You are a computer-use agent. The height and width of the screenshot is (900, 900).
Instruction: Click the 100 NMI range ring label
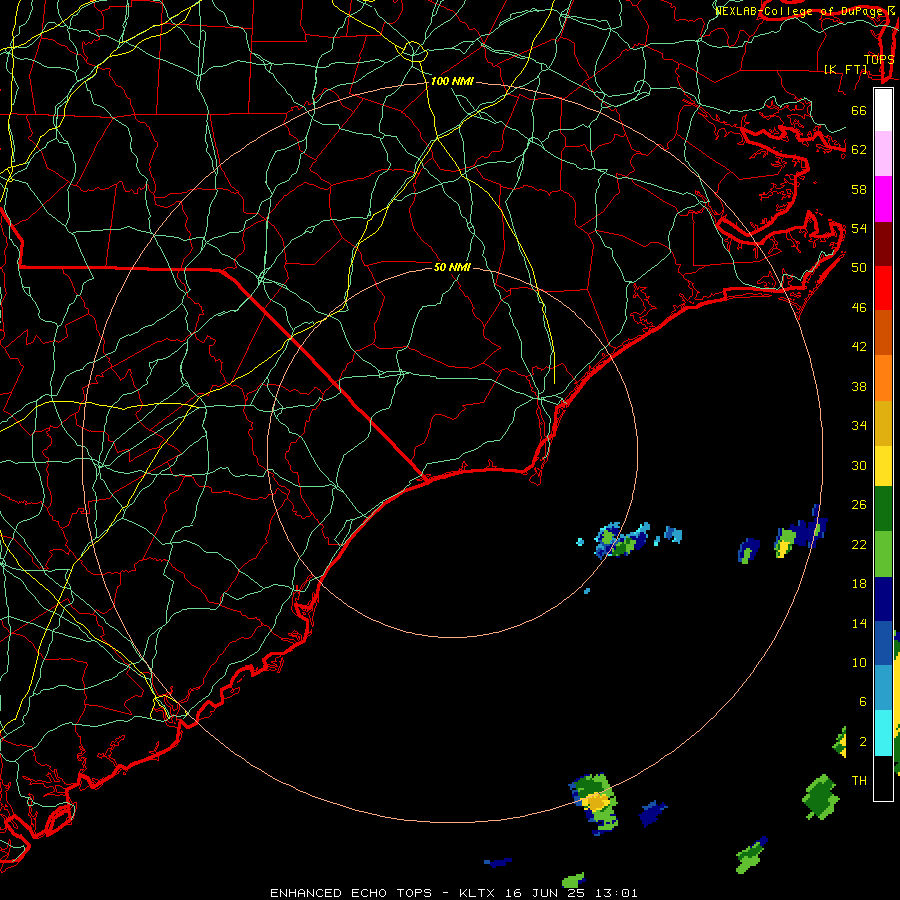click(452, 82)
